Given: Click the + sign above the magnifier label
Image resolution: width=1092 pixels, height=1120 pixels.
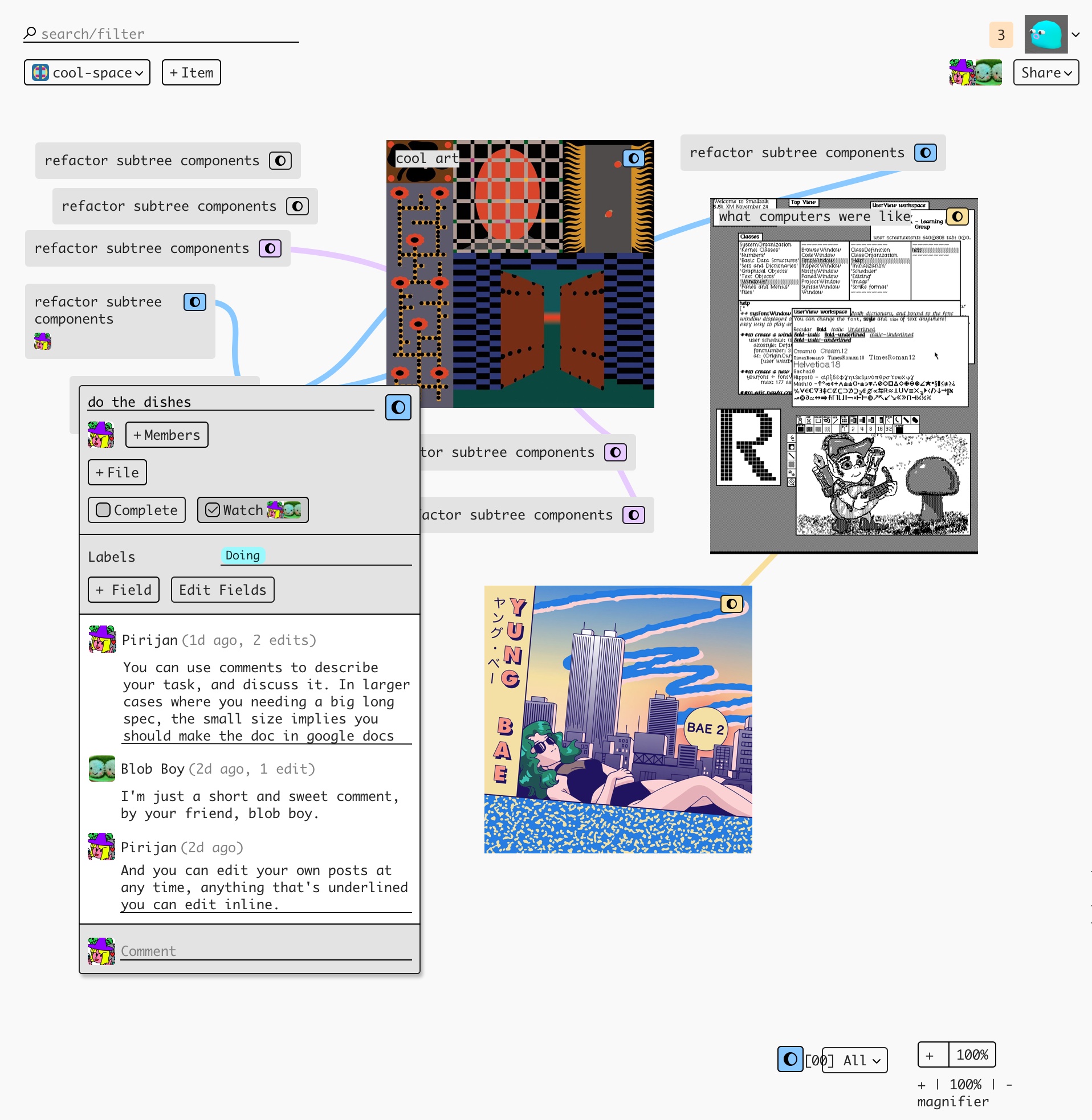Looking at the screenshot, I should point(922,1085).
